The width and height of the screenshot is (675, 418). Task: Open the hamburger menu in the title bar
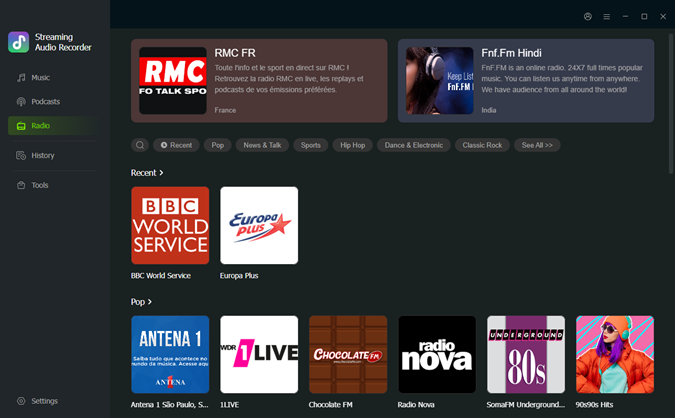click(x=607, y=16)
